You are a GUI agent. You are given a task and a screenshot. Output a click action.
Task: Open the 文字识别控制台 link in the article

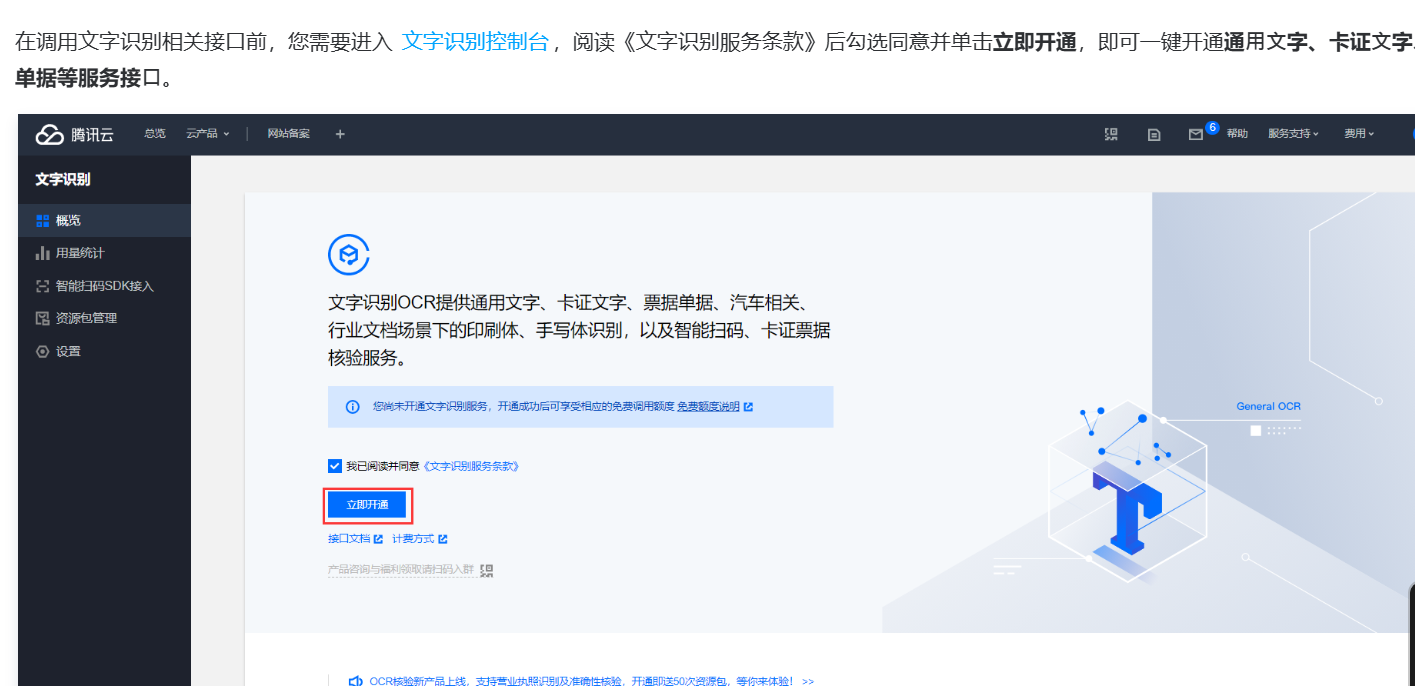pos(475,42)
